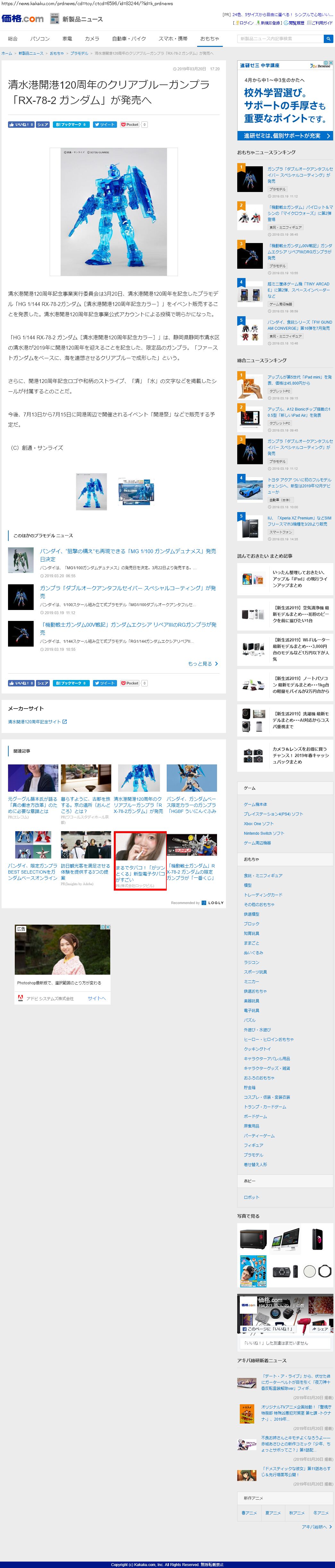Viewport: 335px width, 1568px height.
Task: Open アップル iPad mini news article
Action: coord(300,380)
